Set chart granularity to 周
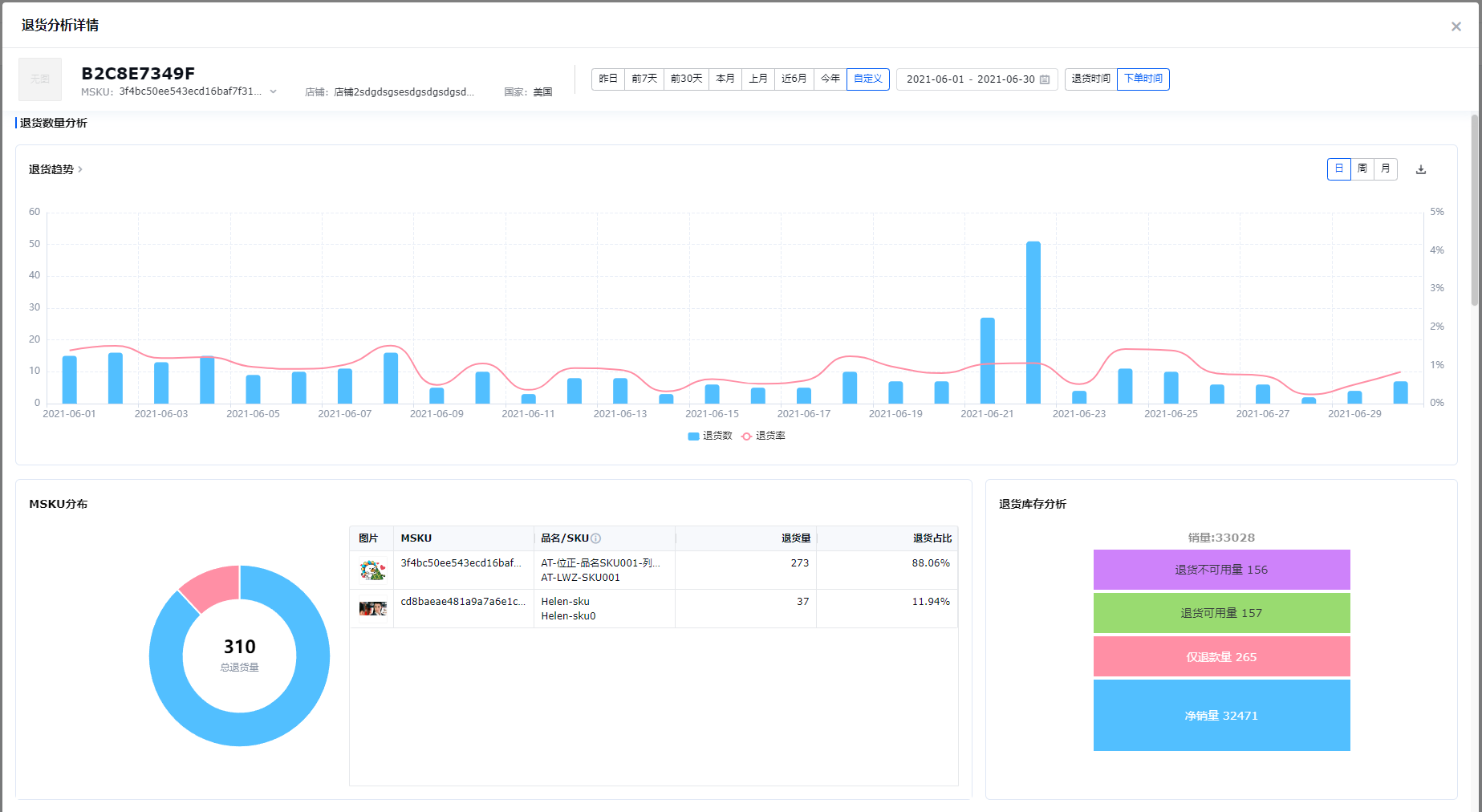 click(x=1362, y=169)
